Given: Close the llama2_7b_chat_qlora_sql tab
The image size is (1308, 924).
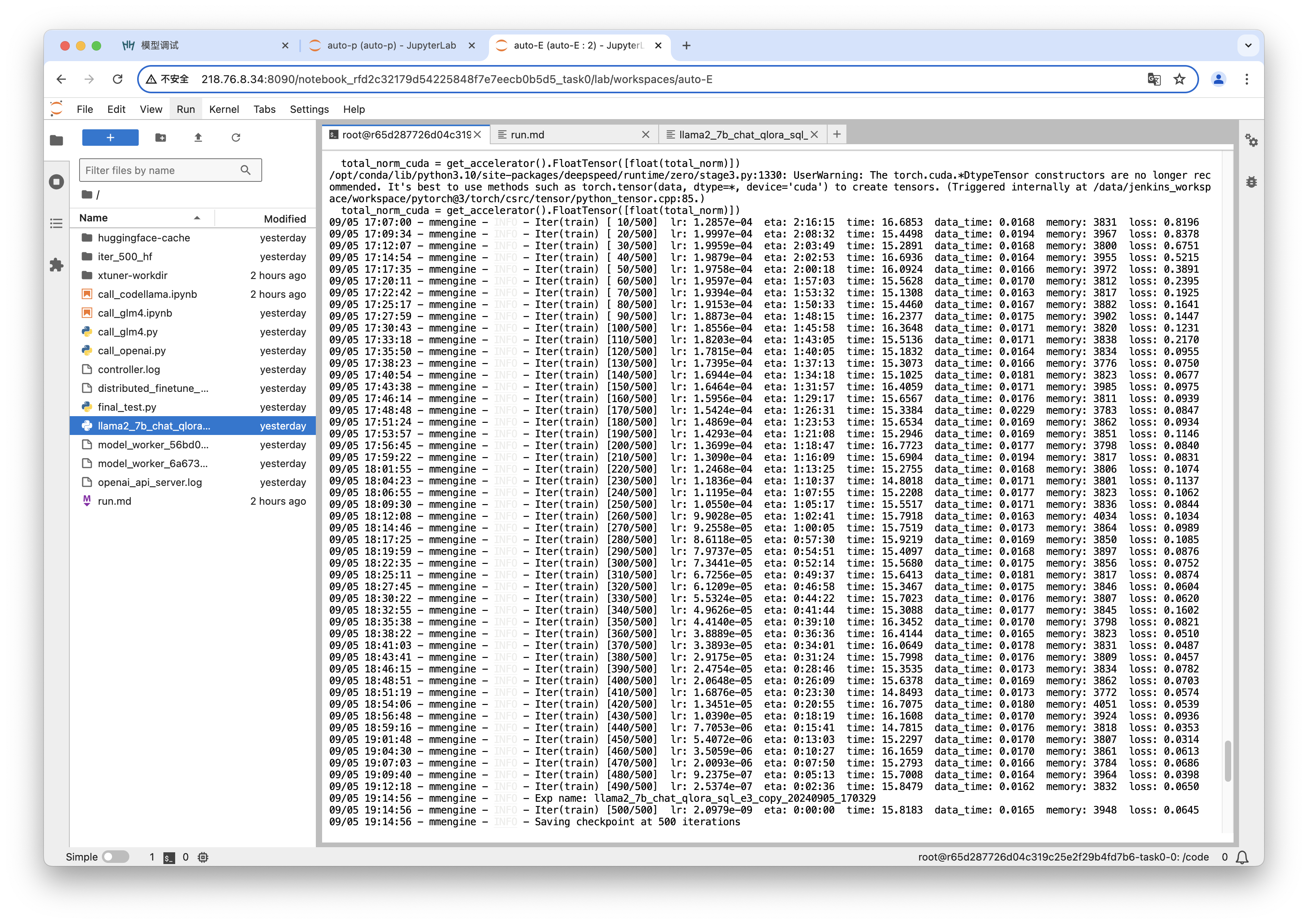Looking at the screenshot, I should [814, 135].
